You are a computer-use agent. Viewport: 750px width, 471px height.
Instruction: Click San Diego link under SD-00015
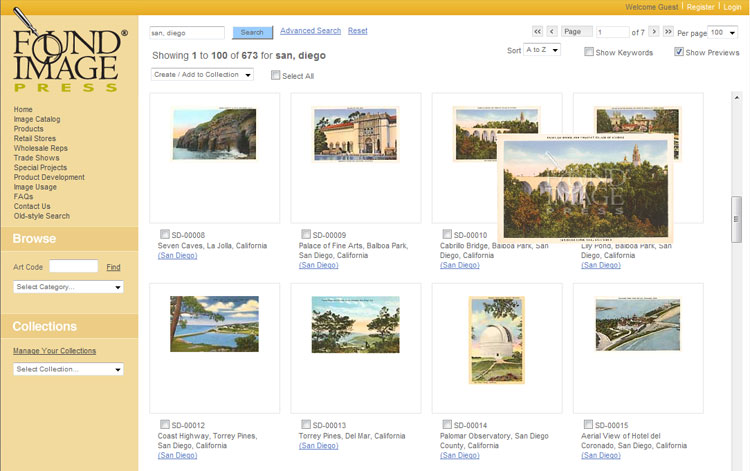coord(601,455)
